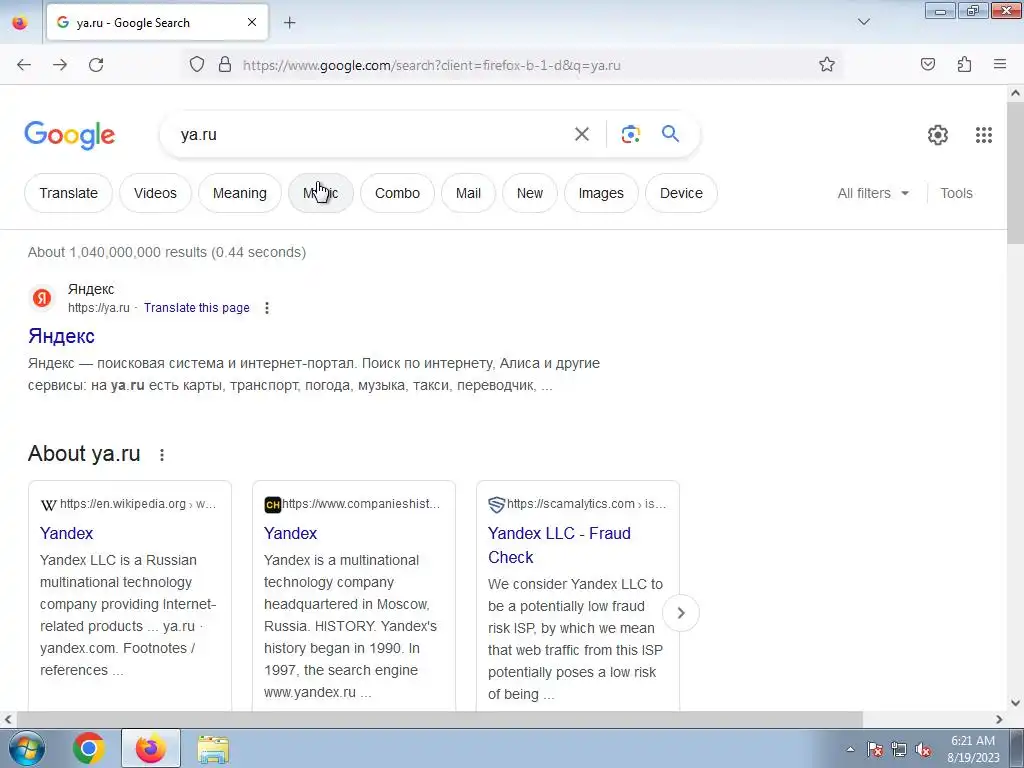This screenshot has width=1024, height=768.
Task: Click the scroll up arrow
Action: coord(1015,93)
